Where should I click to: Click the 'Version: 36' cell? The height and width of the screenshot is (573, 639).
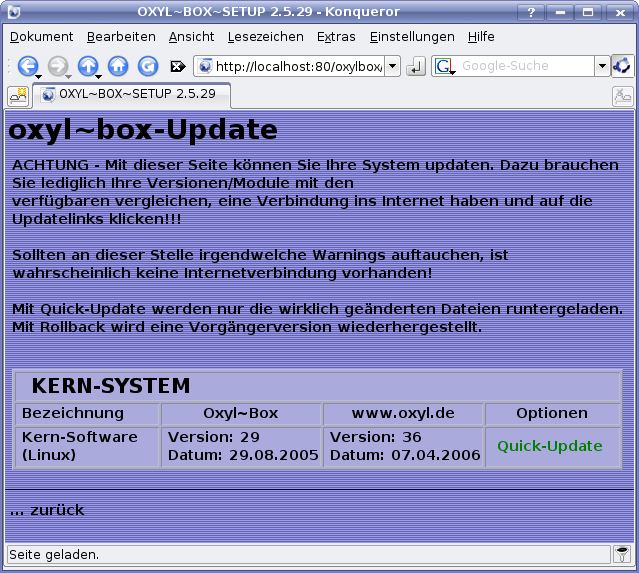[403, 446]
